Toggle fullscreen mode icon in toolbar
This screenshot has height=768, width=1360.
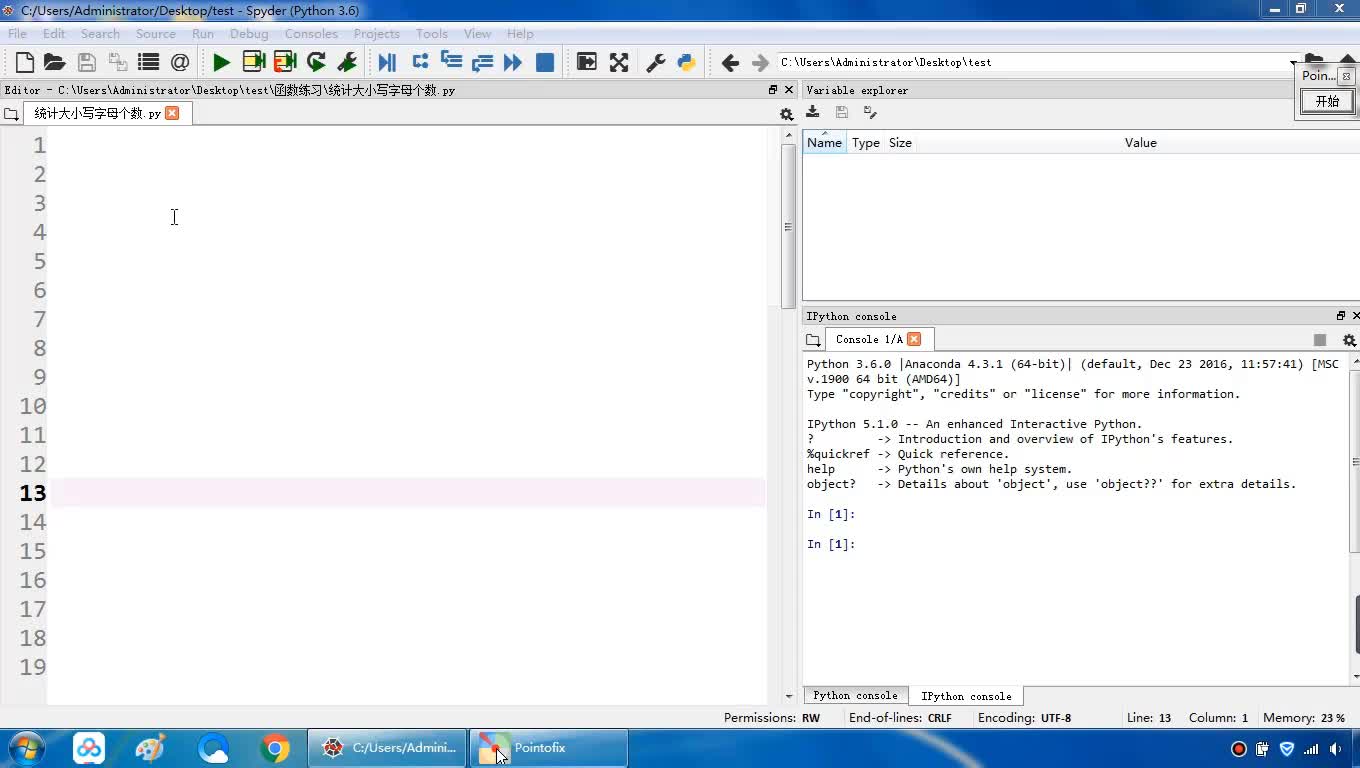click(x=619, y=62)
